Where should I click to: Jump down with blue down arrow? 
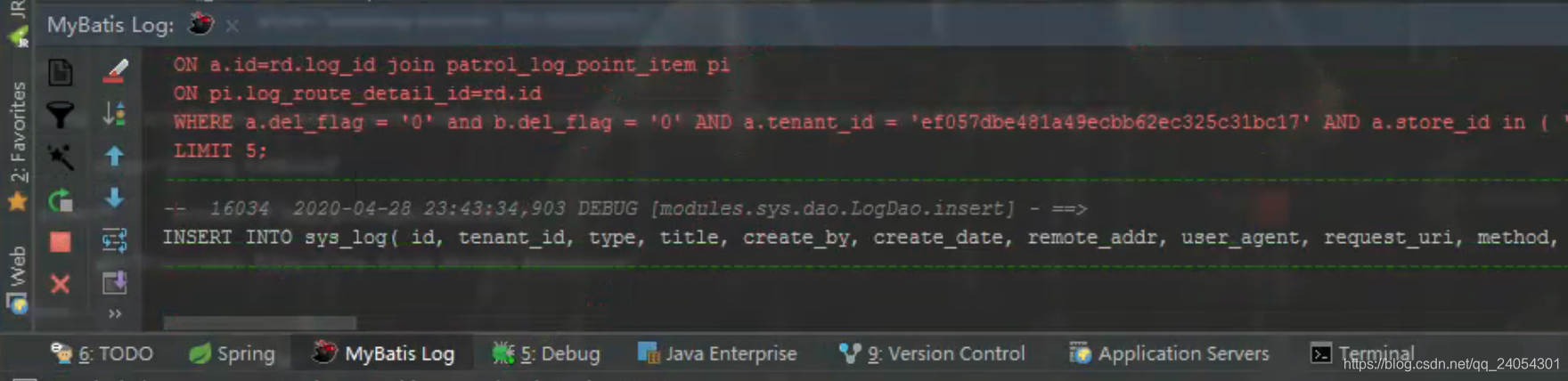[x=115, y=198]
